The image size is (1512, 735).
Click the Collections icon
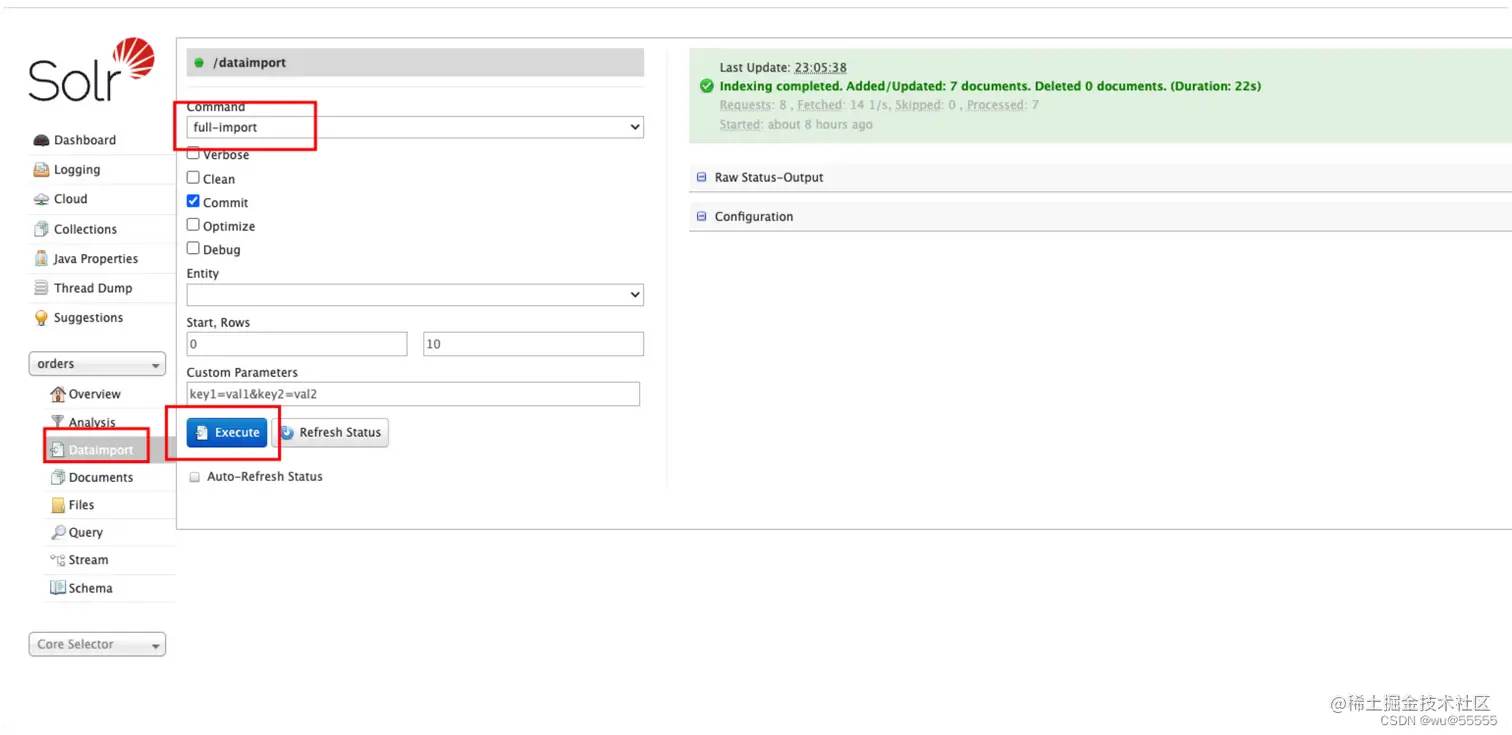pos(41,229)
